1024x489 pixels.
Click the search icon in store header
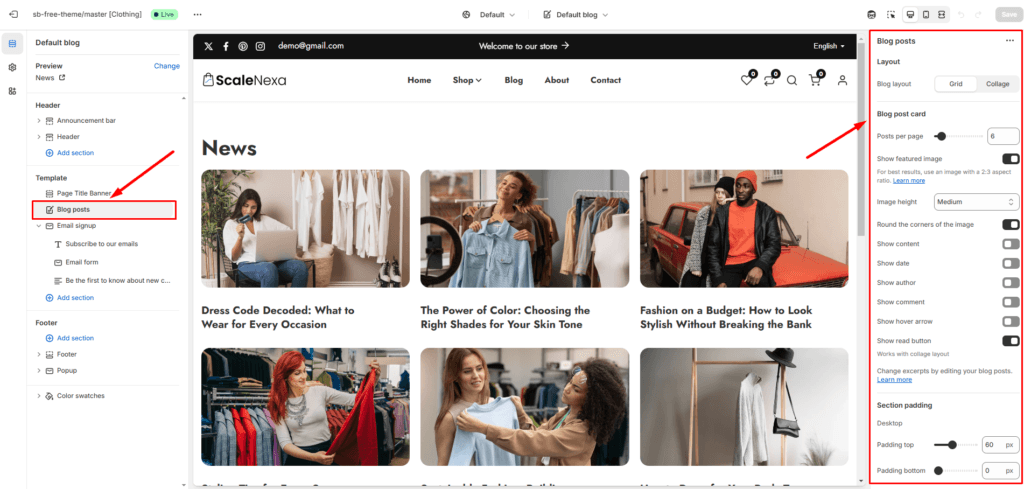(x=791, y=81)
